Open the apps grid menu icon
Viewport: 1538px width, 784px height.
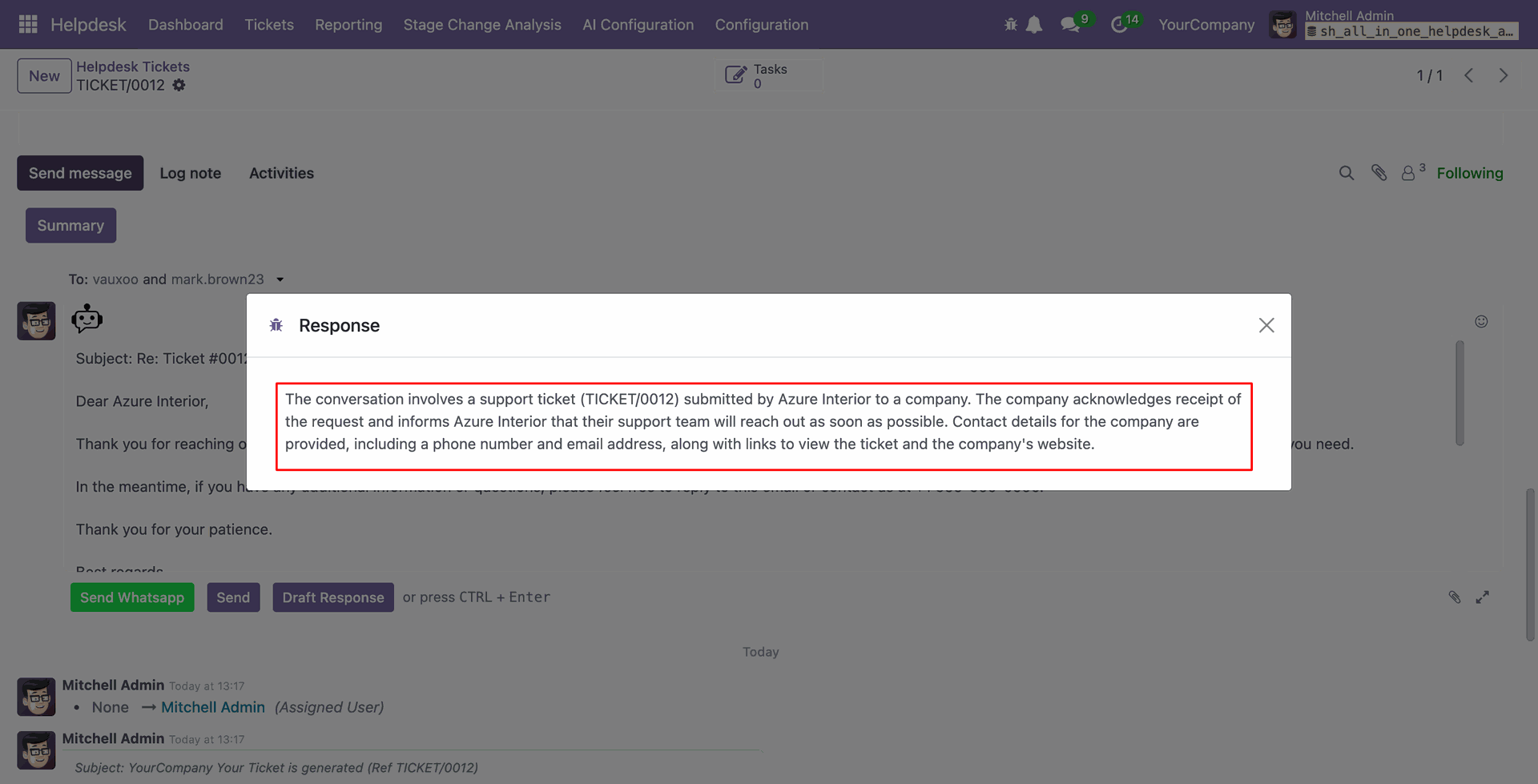click(28, 25)
